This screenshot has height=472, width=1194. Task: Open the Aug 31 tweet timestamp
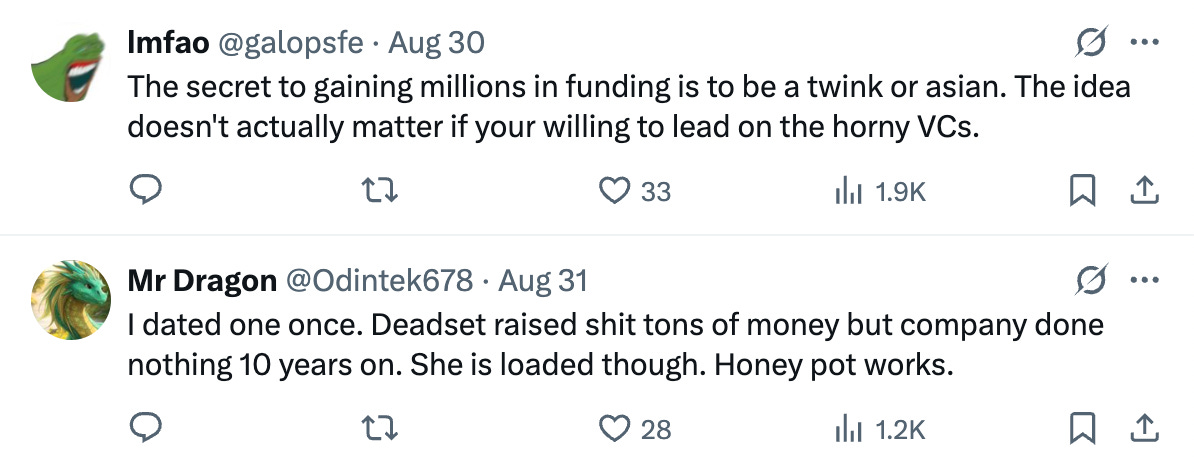click(542, 281)
